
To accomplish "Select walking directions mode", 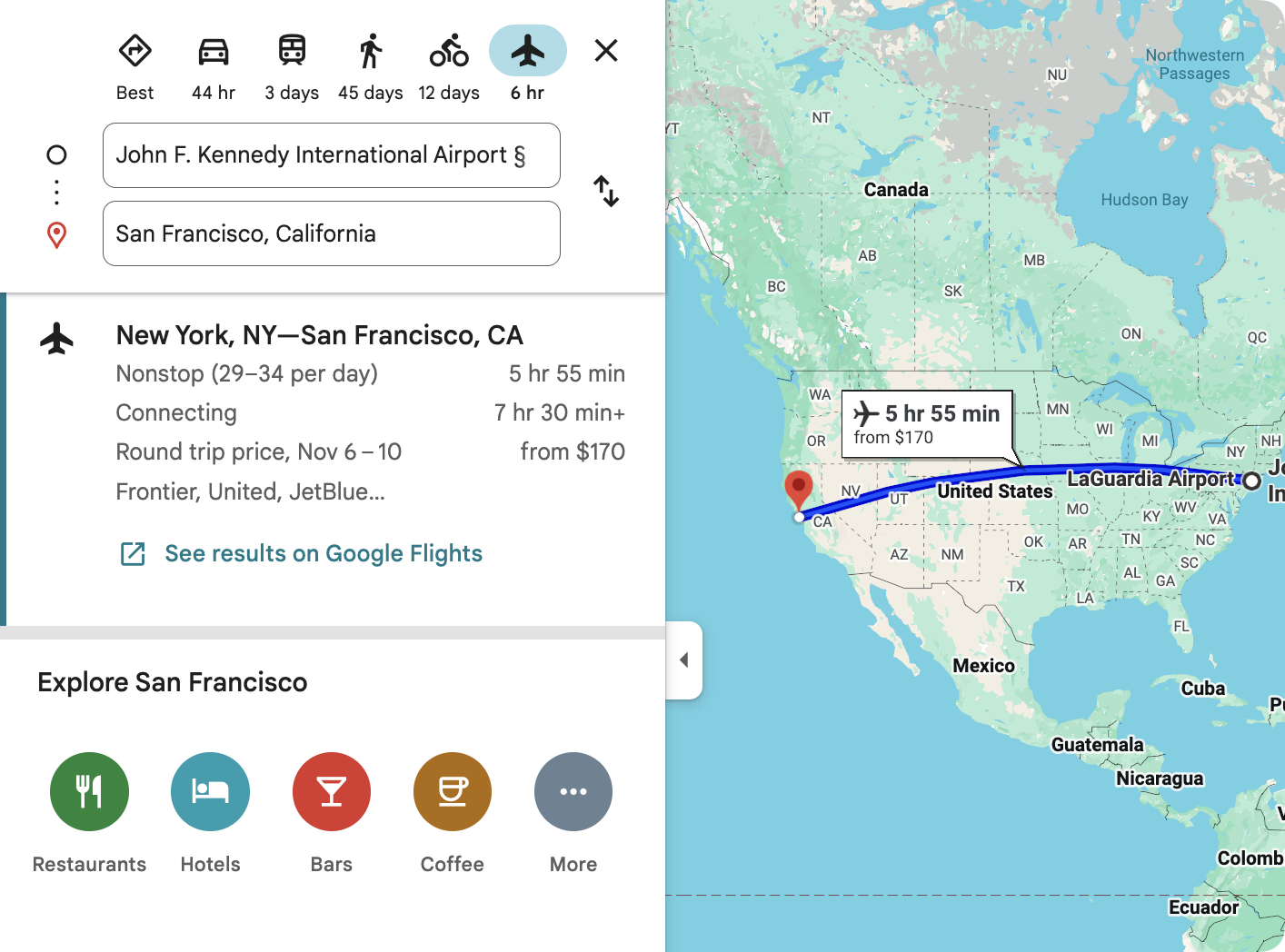I will click(x=370, y=51).
